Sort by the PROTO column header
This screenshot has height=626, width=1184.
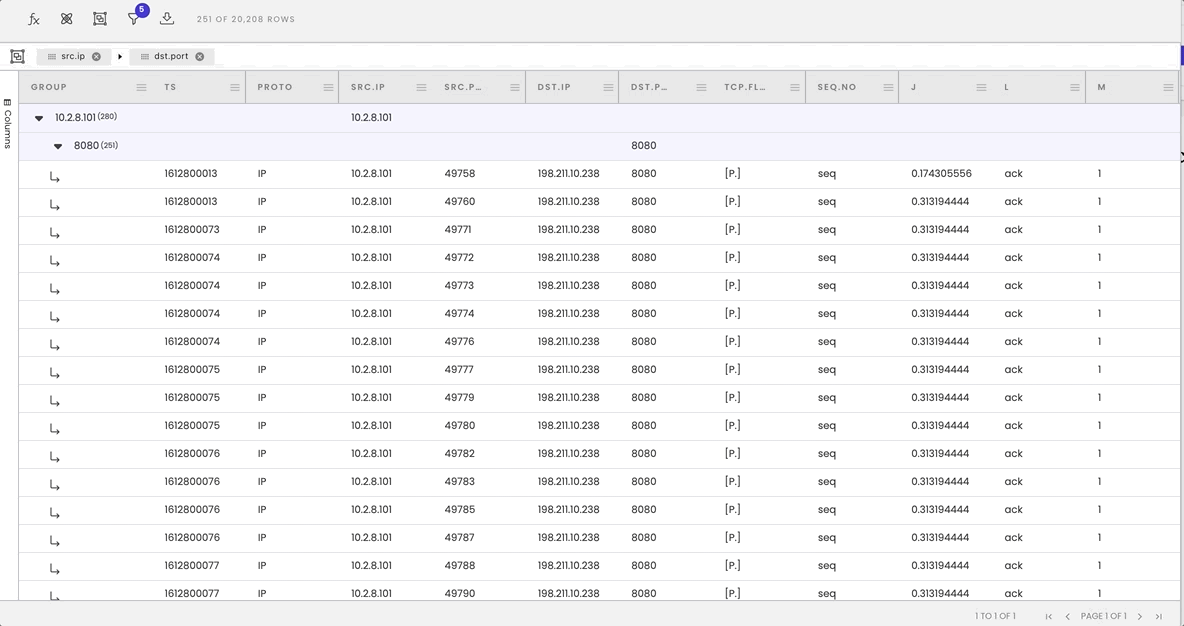point(275,88)
